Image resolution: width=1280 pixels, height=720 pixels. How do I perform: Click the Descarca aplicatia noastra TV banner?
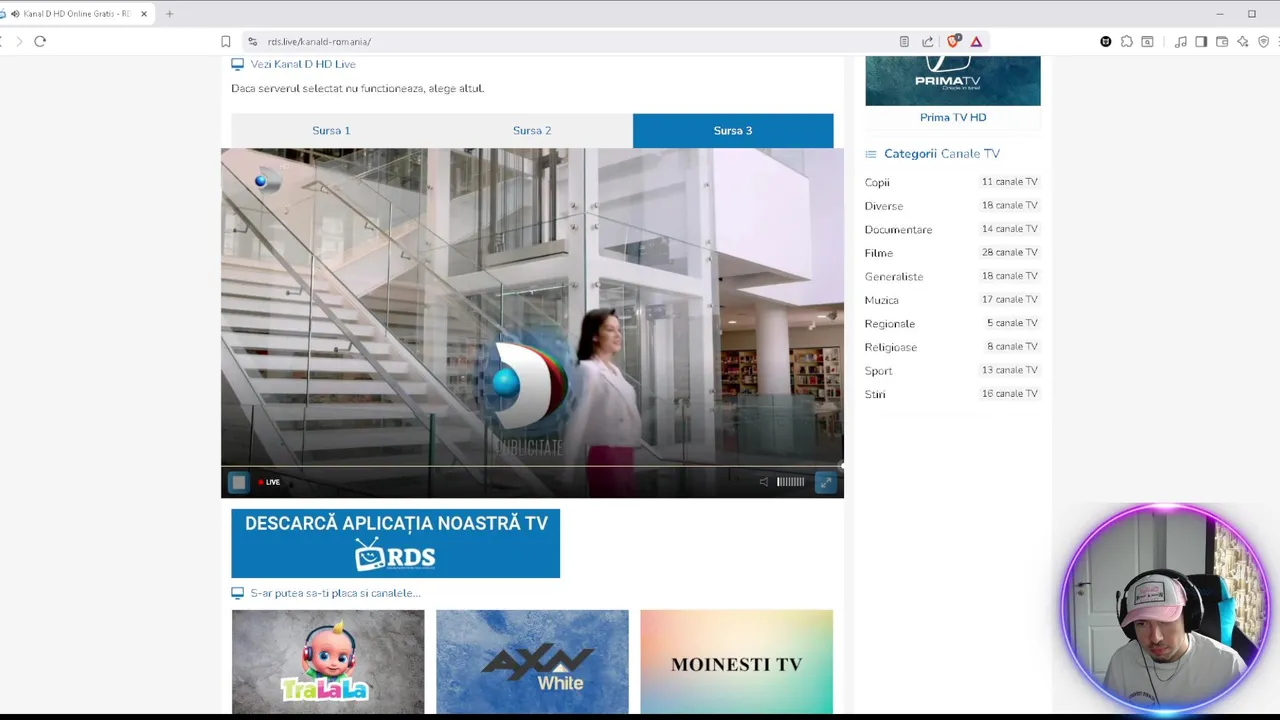pyautogui.click(x=395, y=543)
